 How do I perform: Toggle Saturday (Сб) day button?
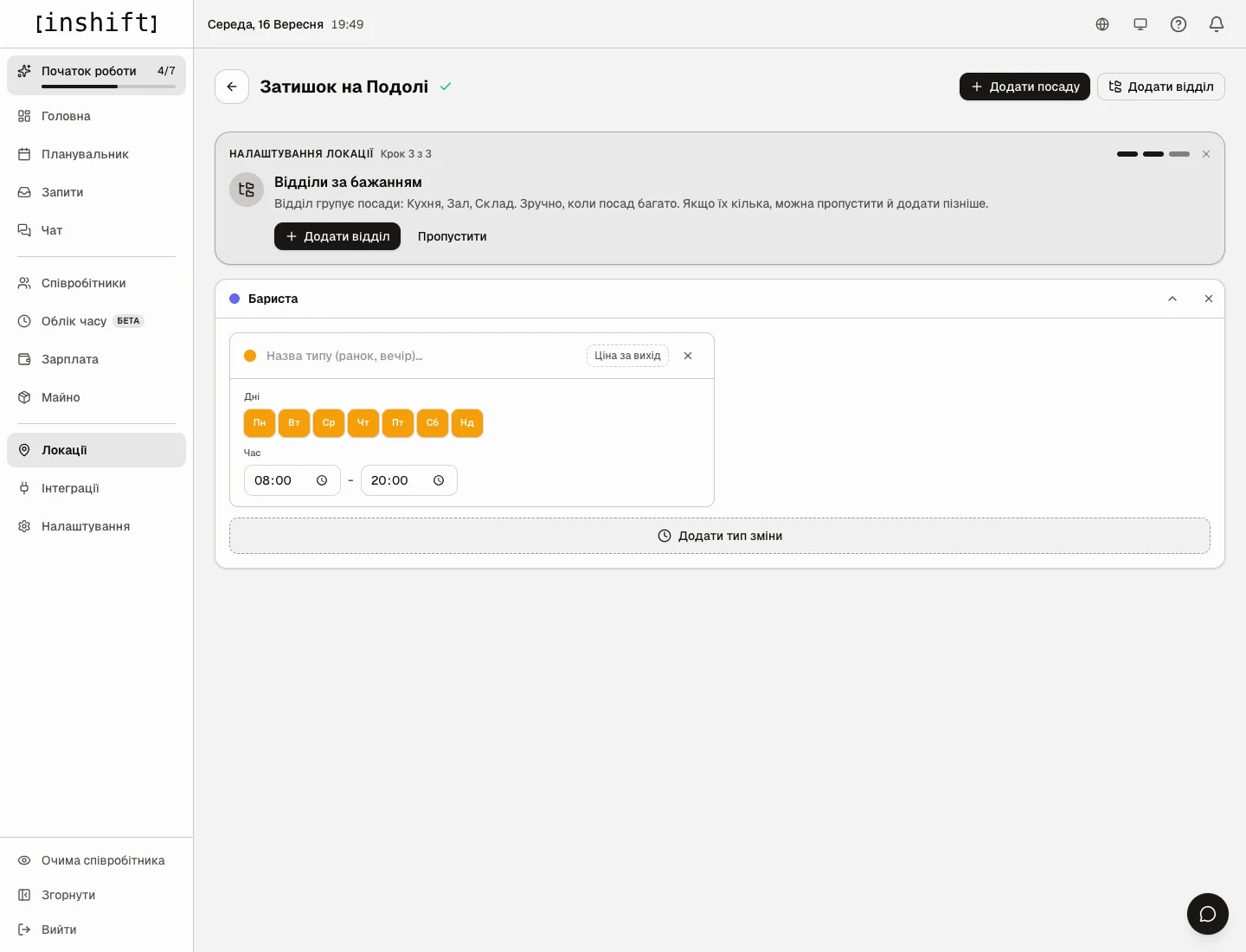(433, 423)
